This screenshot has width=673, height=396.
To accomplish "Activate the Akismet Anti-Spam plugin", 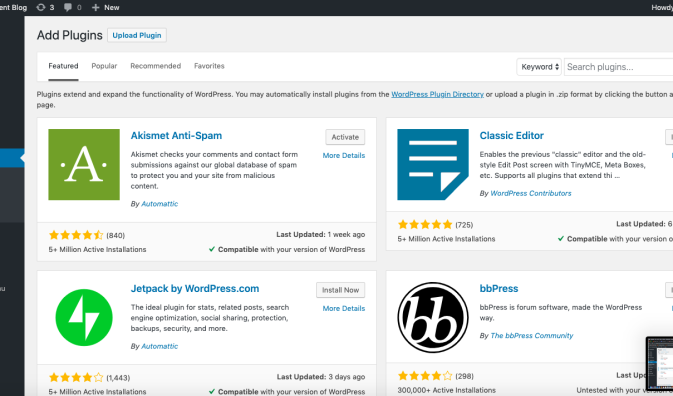I will coord(345,137).
